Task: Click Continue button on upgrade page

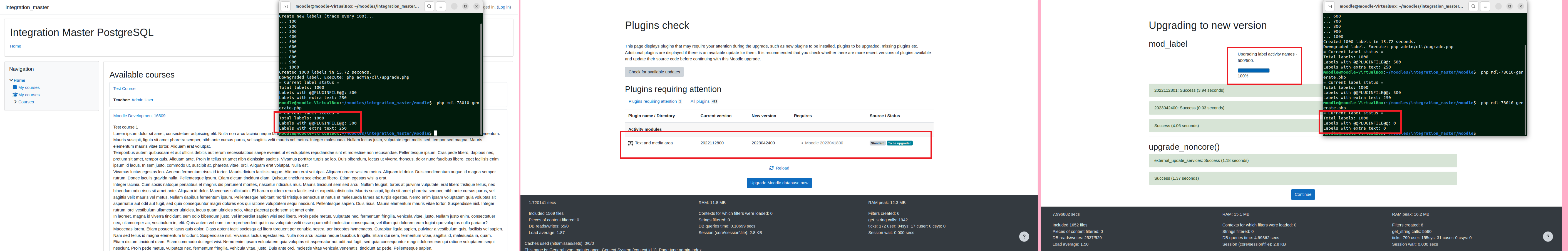Action: click(1302, 194)
